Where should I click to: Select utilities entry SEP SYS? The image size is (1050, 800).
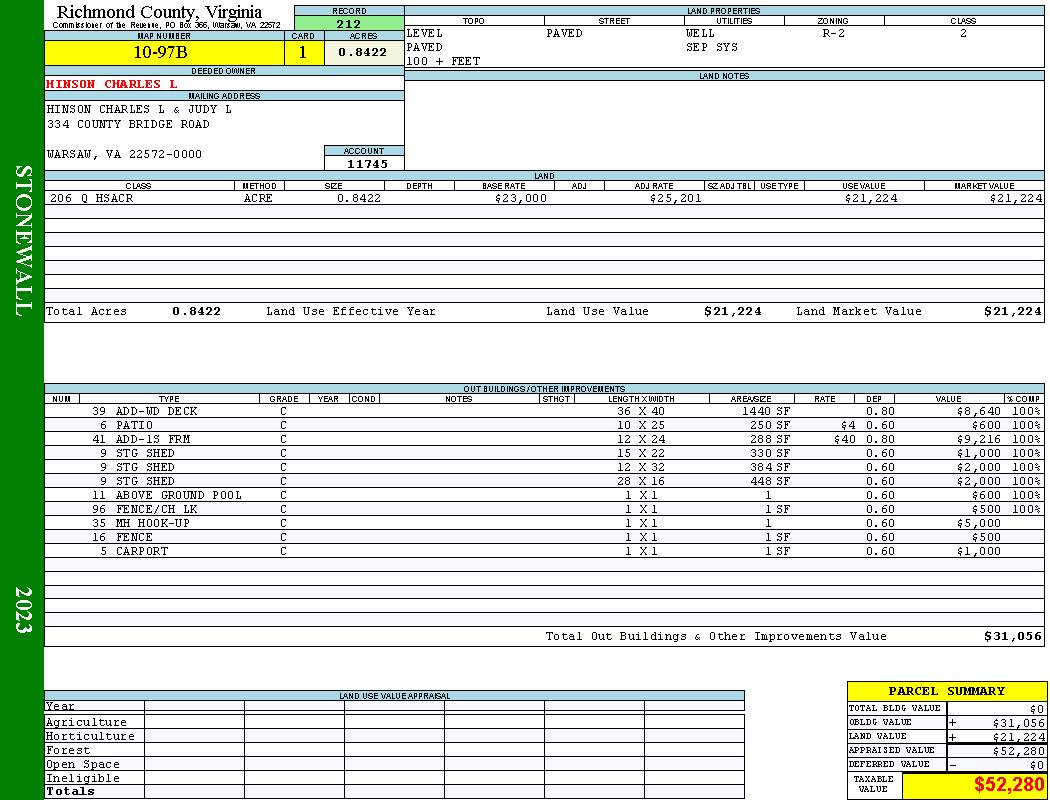712,47
